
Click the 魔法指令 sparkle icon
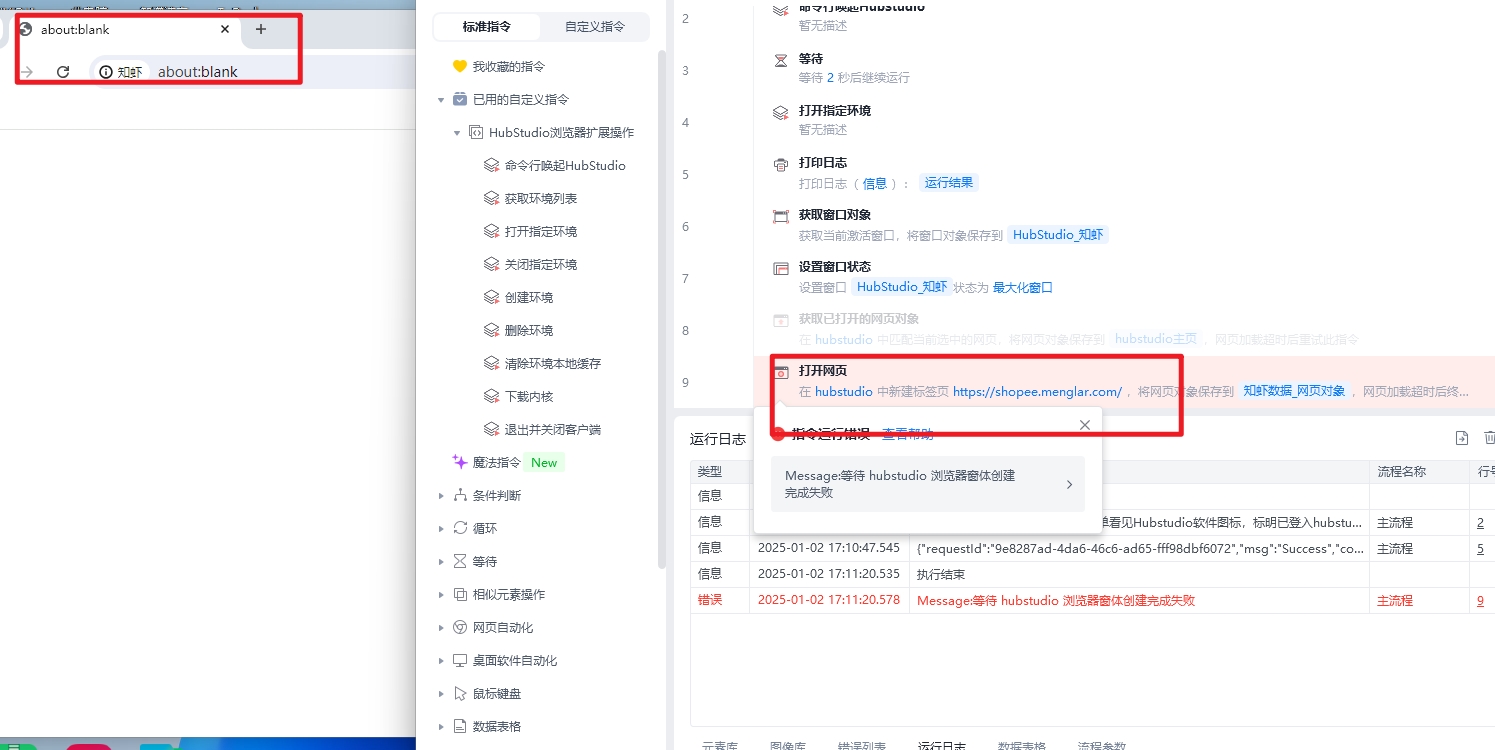click(460, 462)
